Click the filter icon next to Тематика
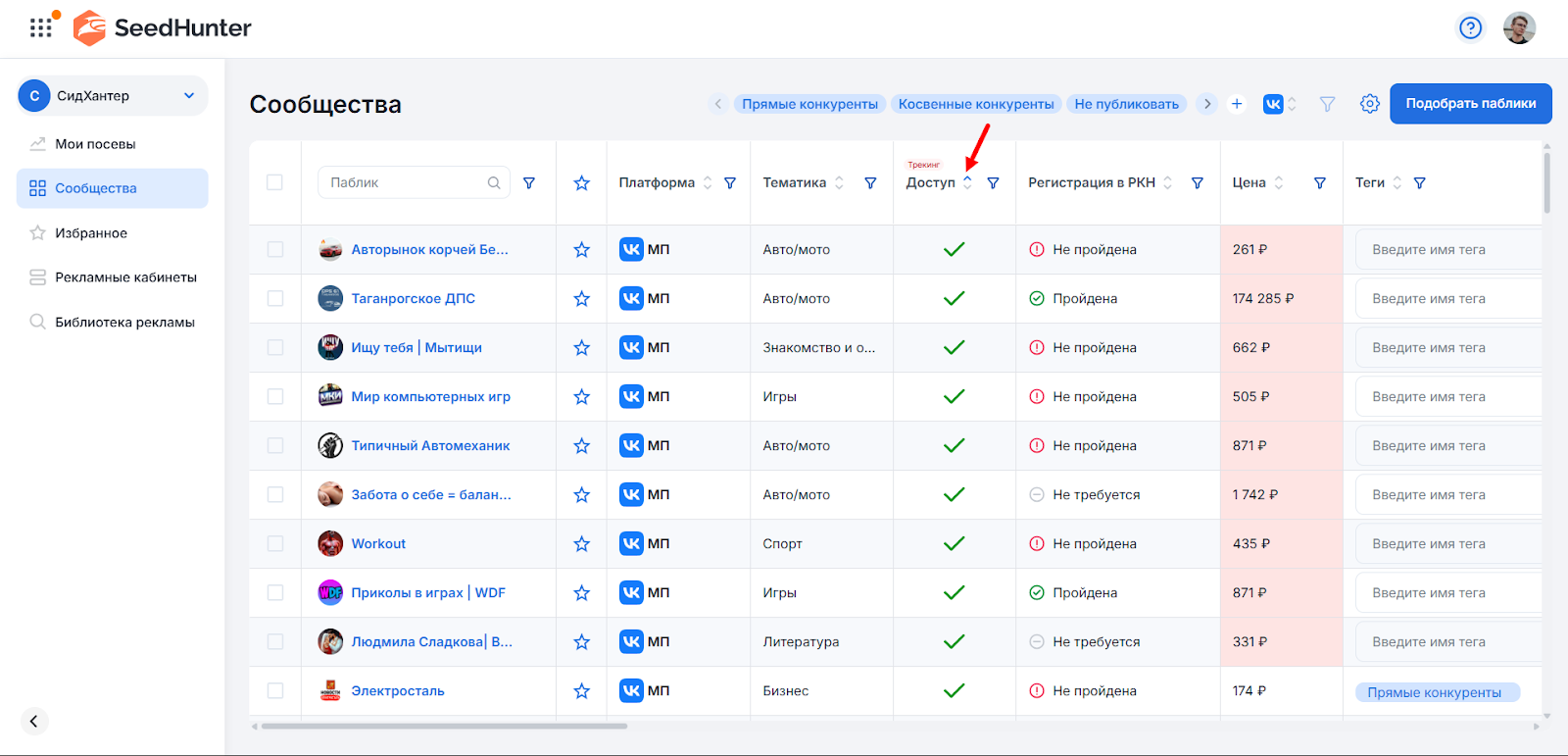The image size is (1568, 756). pos(869,183)
